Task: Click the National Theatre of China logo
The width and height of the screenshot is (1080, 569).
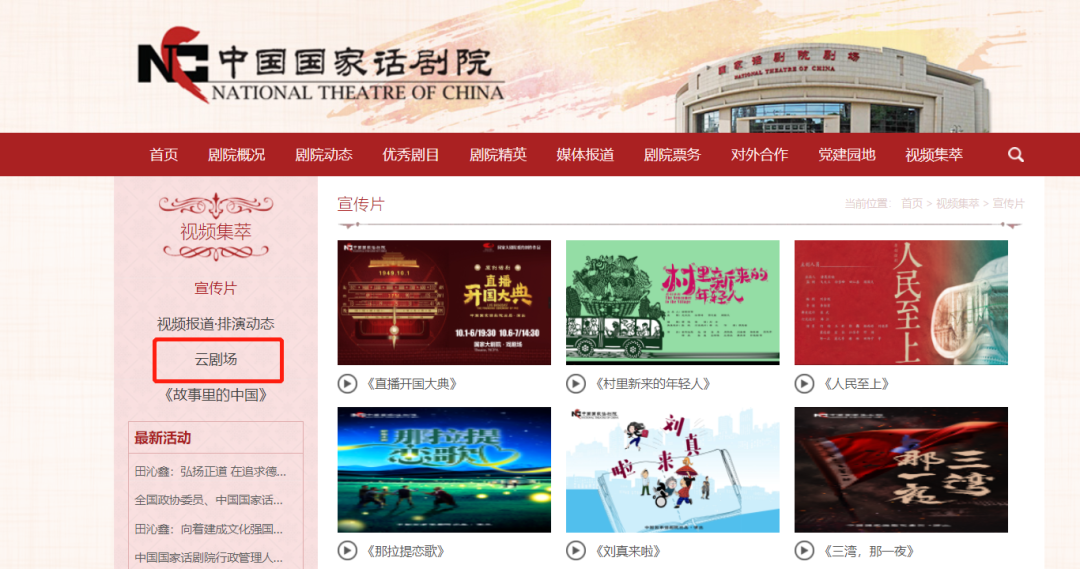Action: click(321, 65)
